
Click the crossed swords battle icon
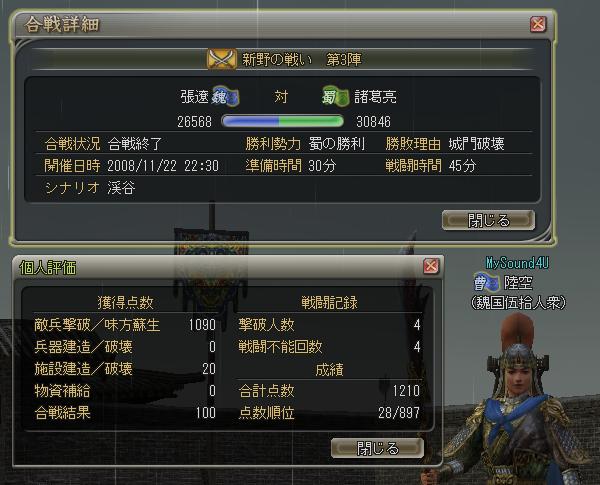coord(222,59)
